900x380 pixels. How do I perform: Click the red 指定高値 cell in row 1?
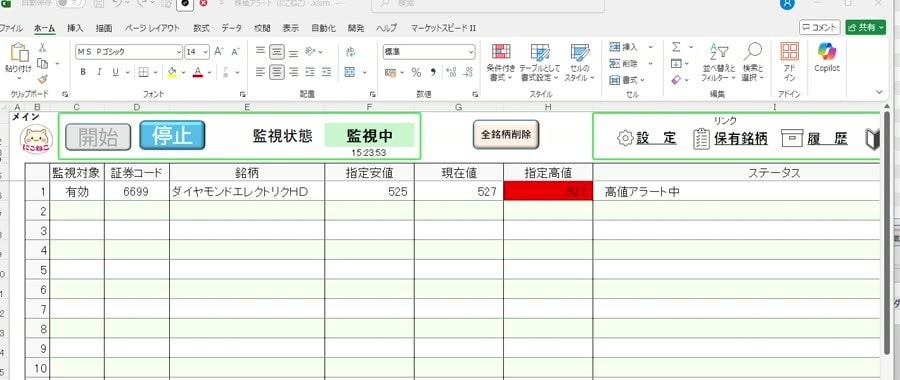(x=548, y=192)
